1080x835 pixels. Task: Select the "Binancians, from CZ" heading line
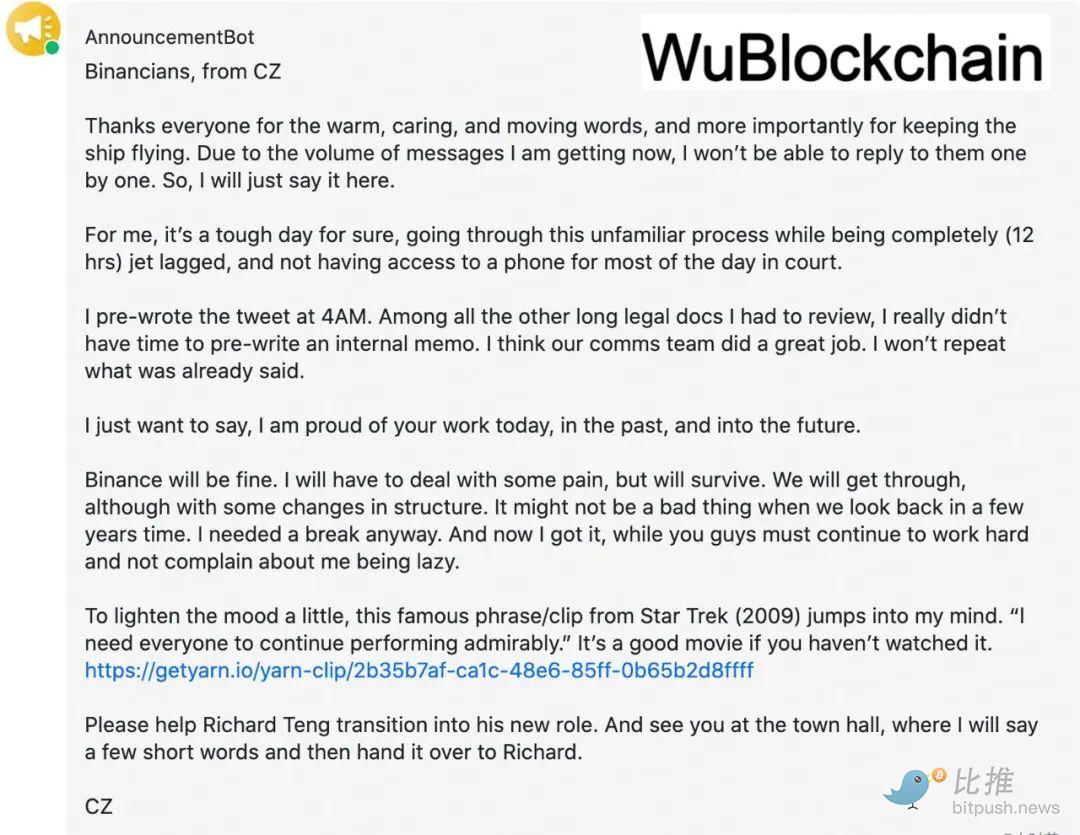tap(183, 71)
